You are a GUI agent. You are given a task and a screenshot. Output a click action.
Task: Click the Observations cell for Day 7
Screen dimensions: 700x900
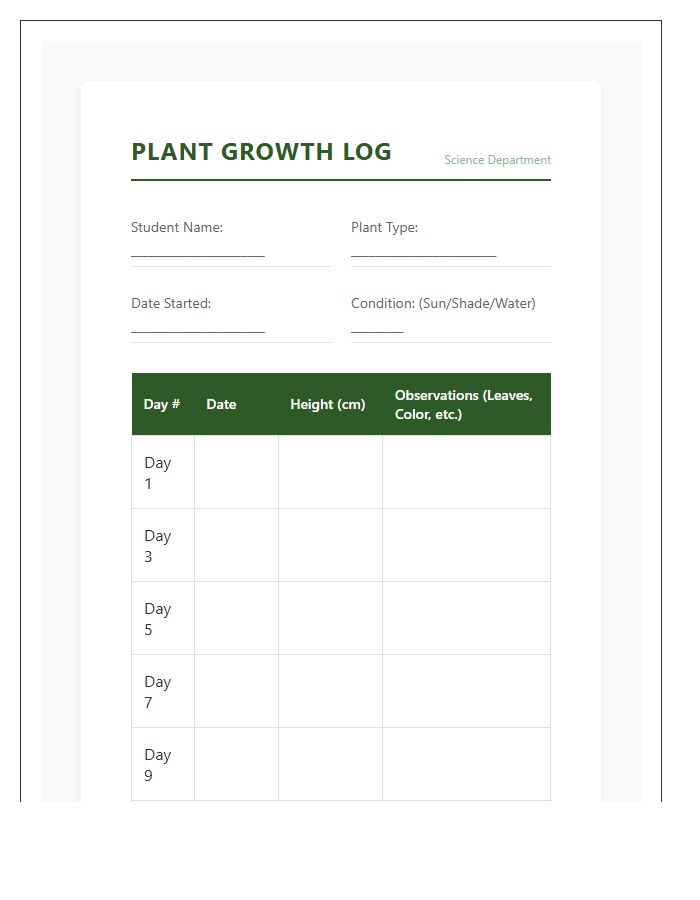click(x=466, y=691)
